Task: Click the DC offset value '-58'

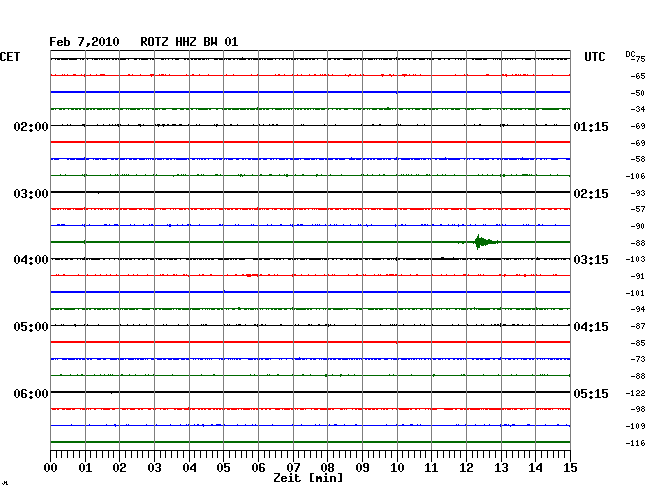Action: click(x=639, y=159)
